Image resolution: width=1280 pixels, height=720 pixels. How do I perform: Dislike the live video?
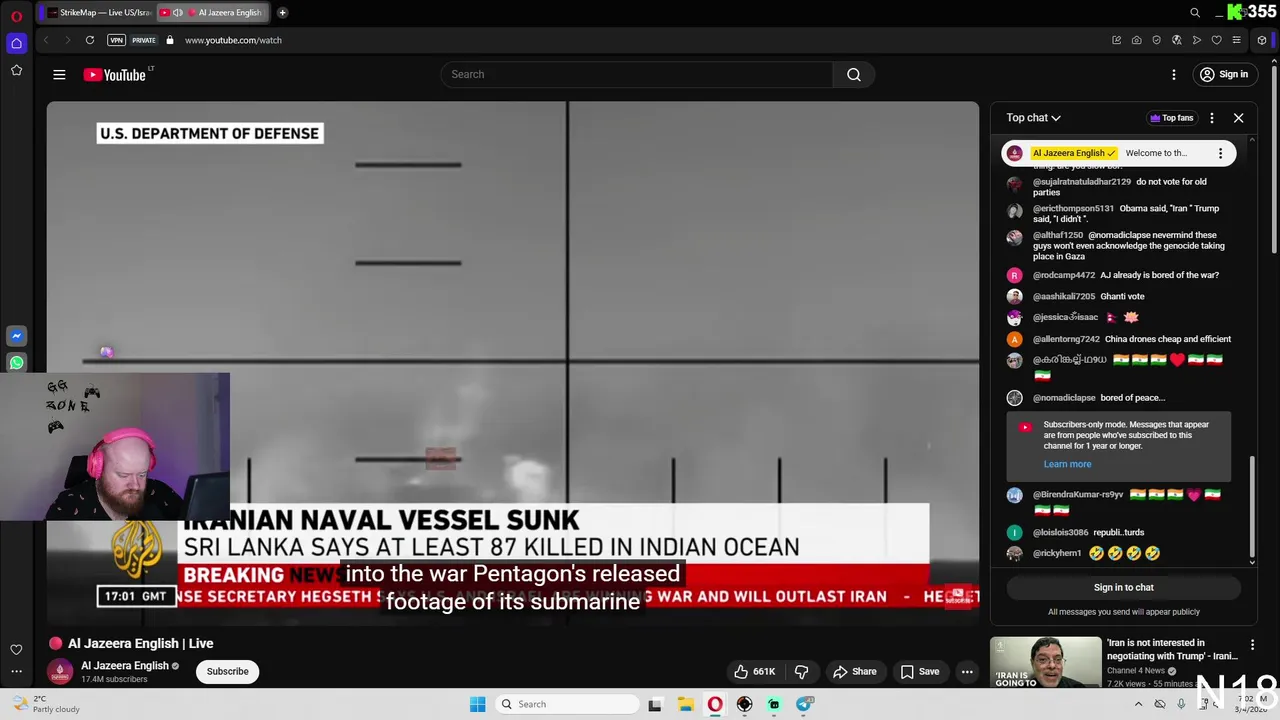coord(801,671)
